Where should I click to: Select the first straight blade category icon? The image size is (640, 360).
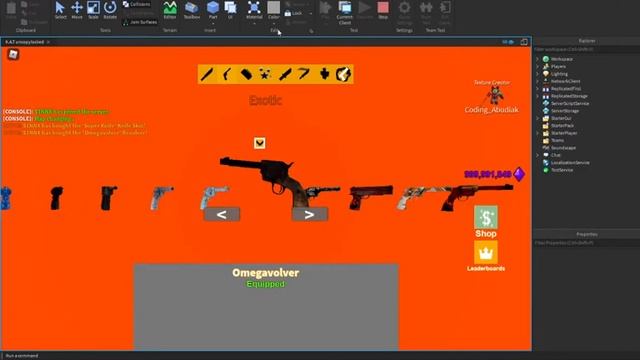[x=207, y=74]
